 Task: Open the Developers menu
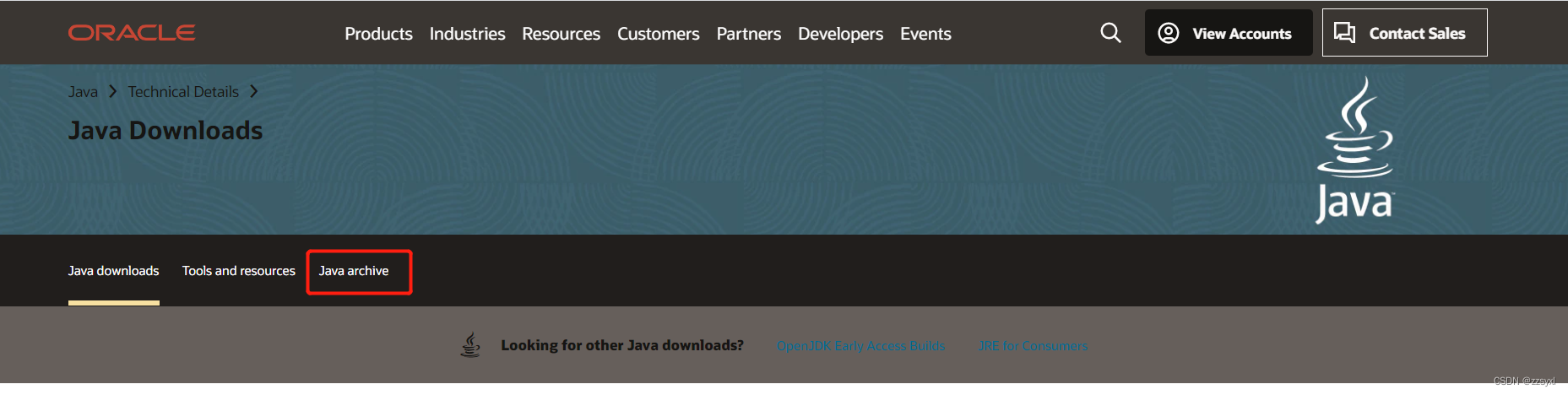click(840, 34)
